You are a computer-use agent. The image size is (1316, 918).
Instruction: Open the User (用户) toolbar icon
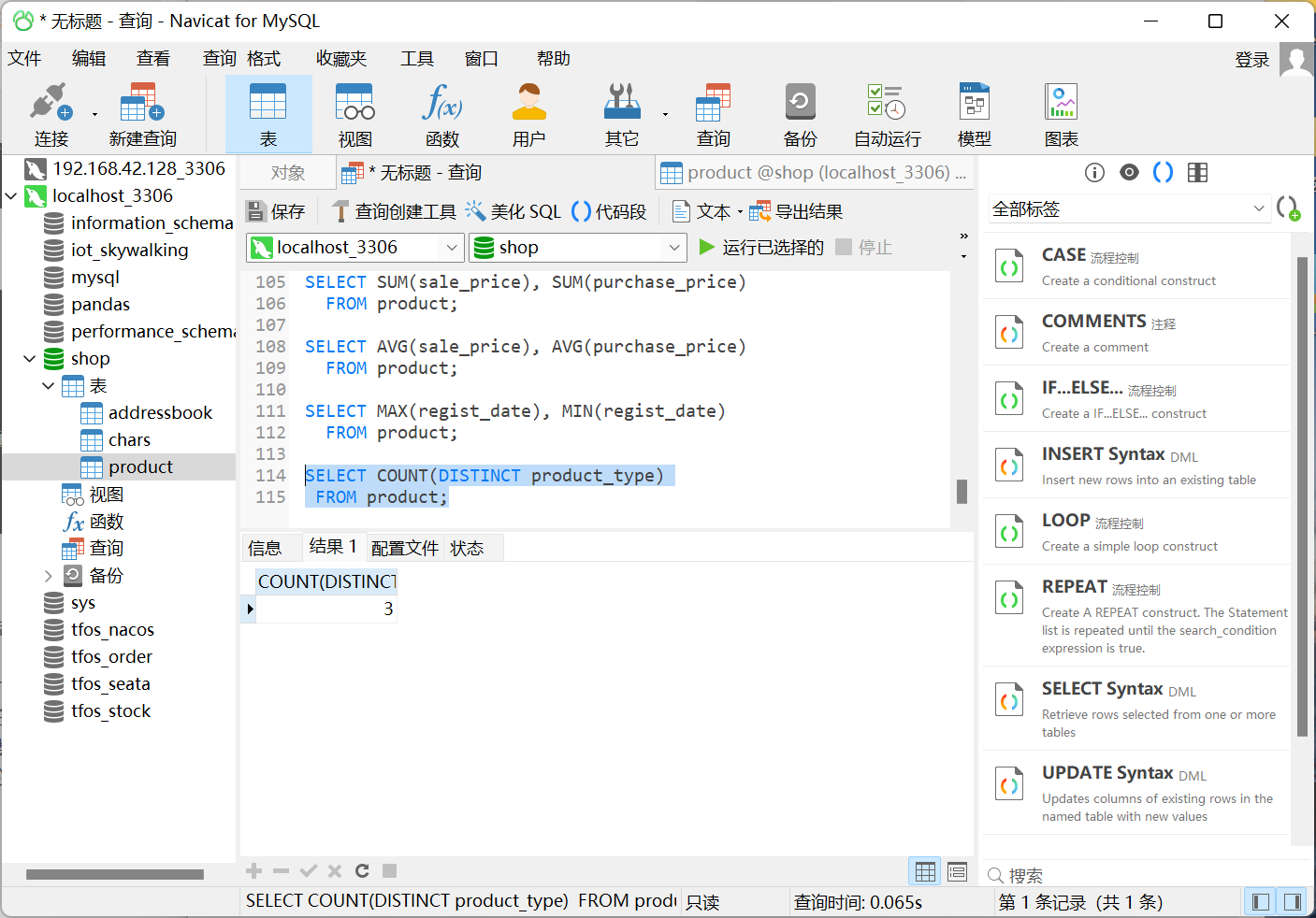click(529, 114)
